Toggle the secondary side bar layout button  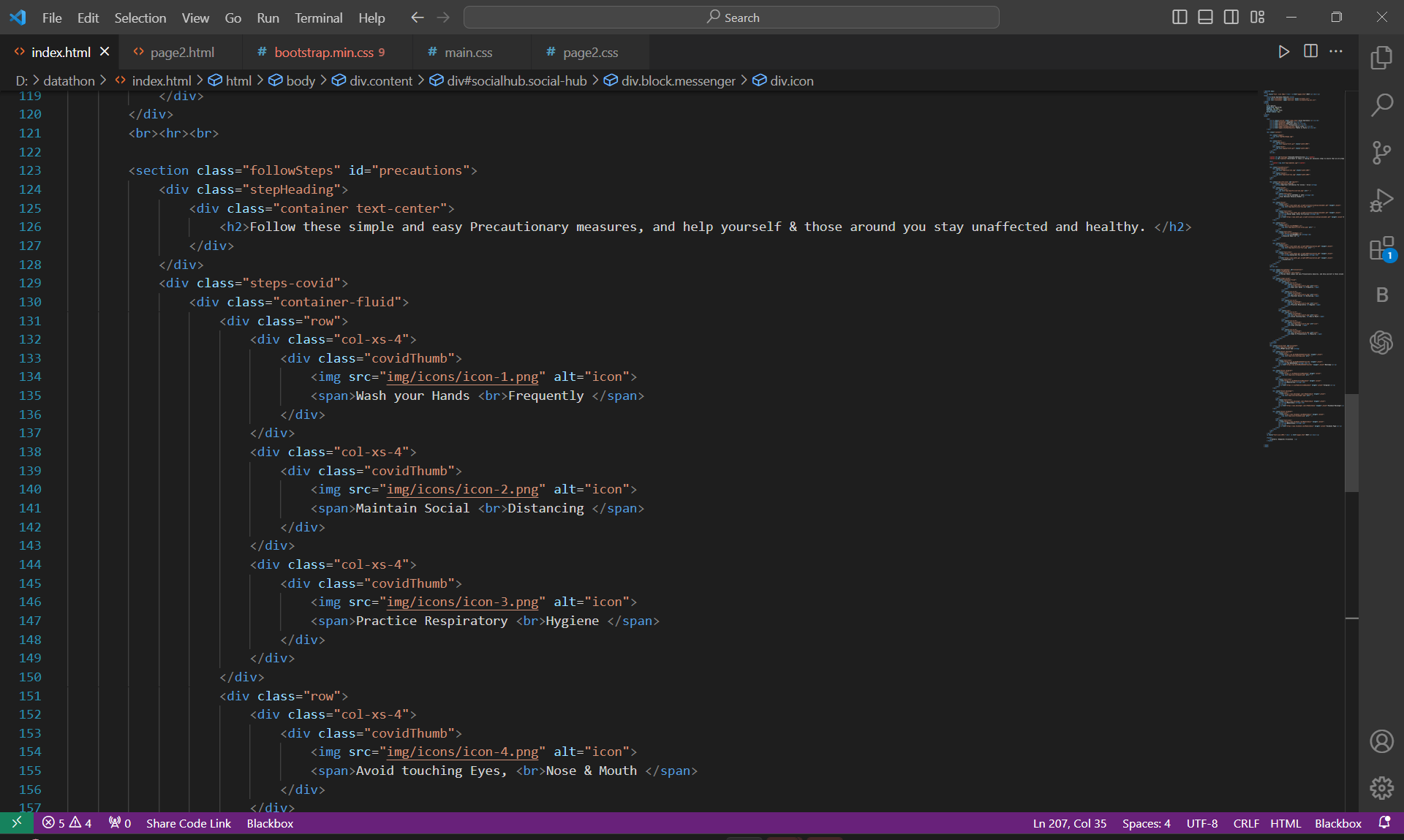click(x=1231, y=17)
